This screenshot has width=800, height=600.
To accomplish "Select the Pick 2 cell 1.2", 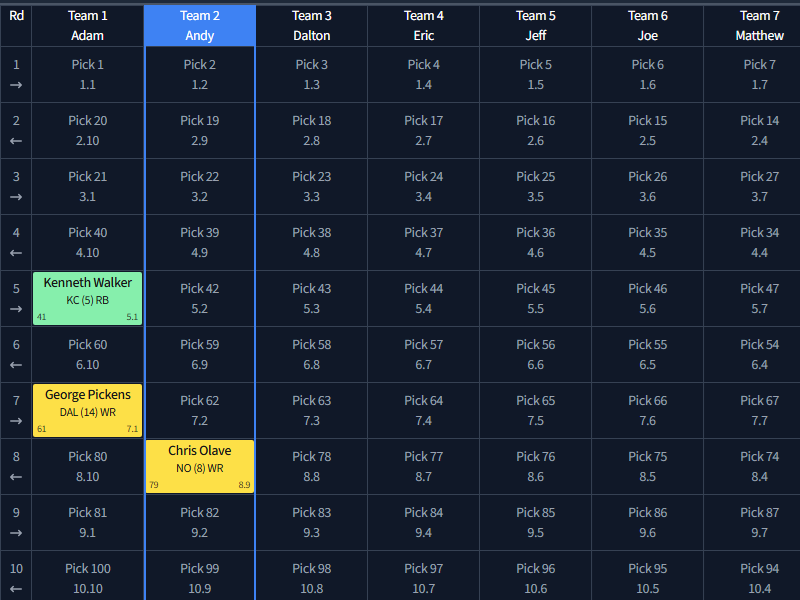I will coord(200,74).
